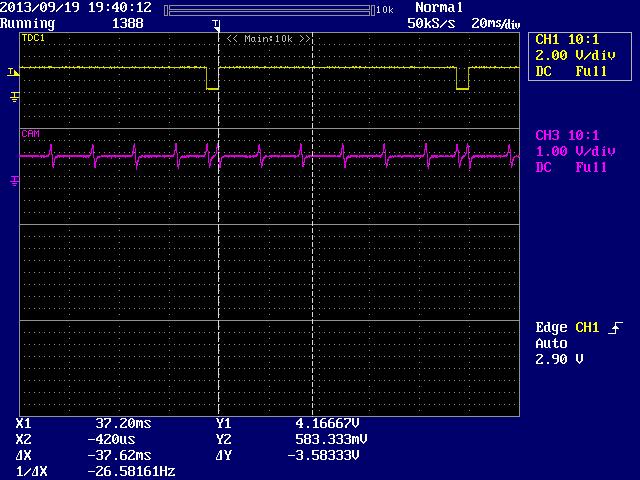Select the CH1 10:1 probe label
The height and width of the screenshot is (480, 640).
(x=567, y=40)
